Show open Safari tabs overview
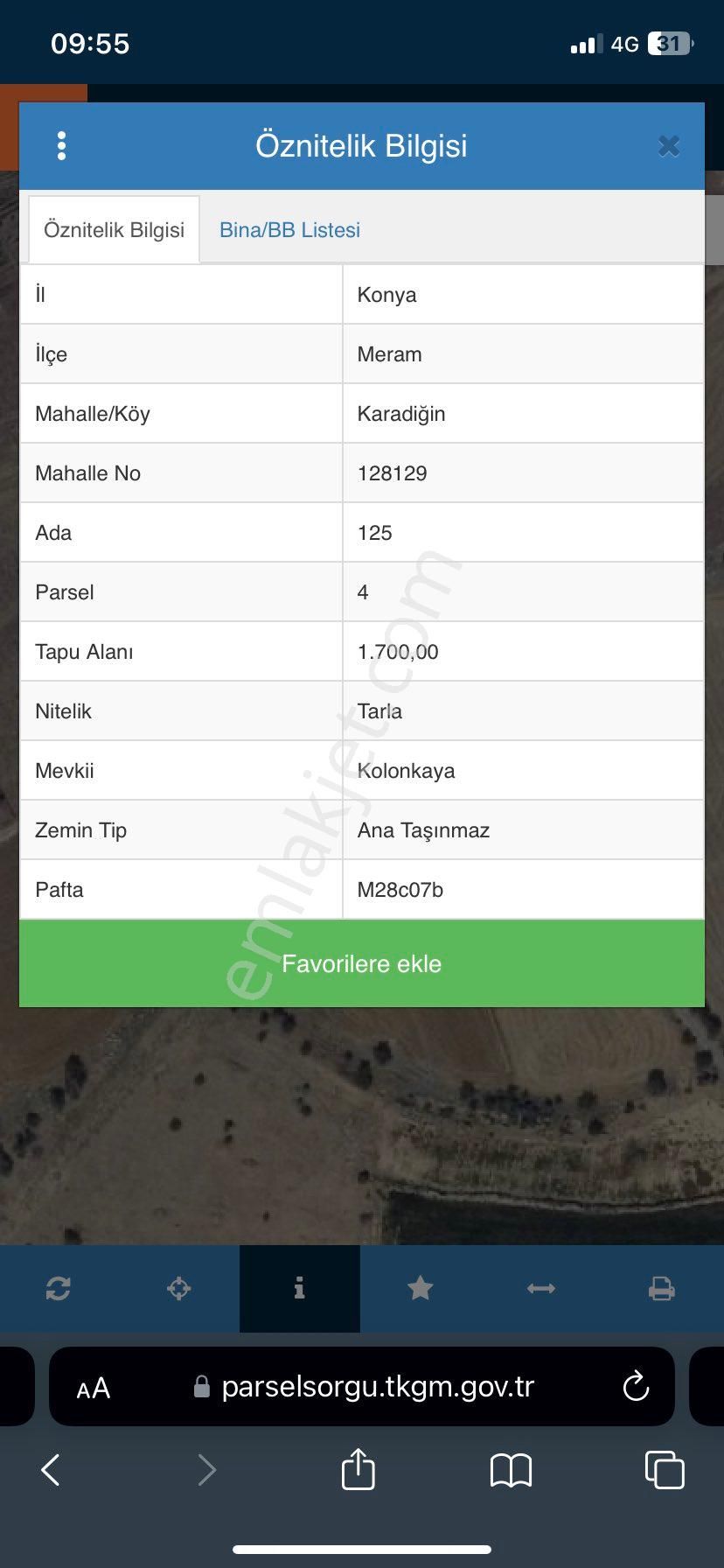Image resolution: width=724 pixels, height=1568 pixels. (665, 1470)
